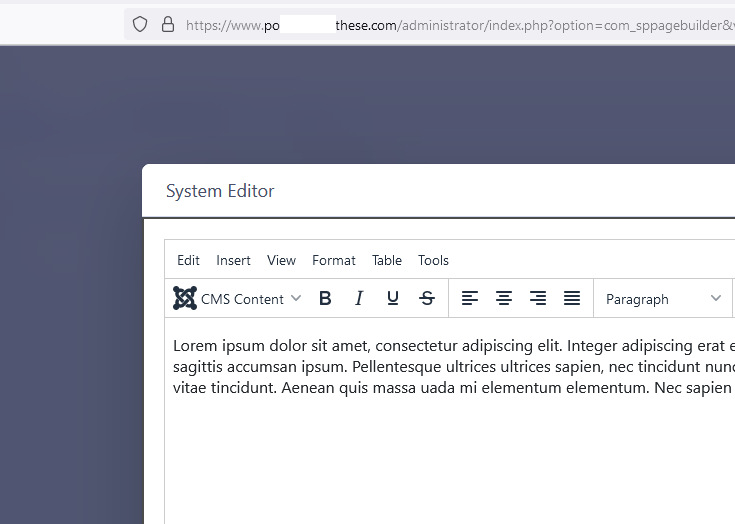The image size is (735, 524).
Task: Open the Edit menu
Action: [x=188, y=260]
